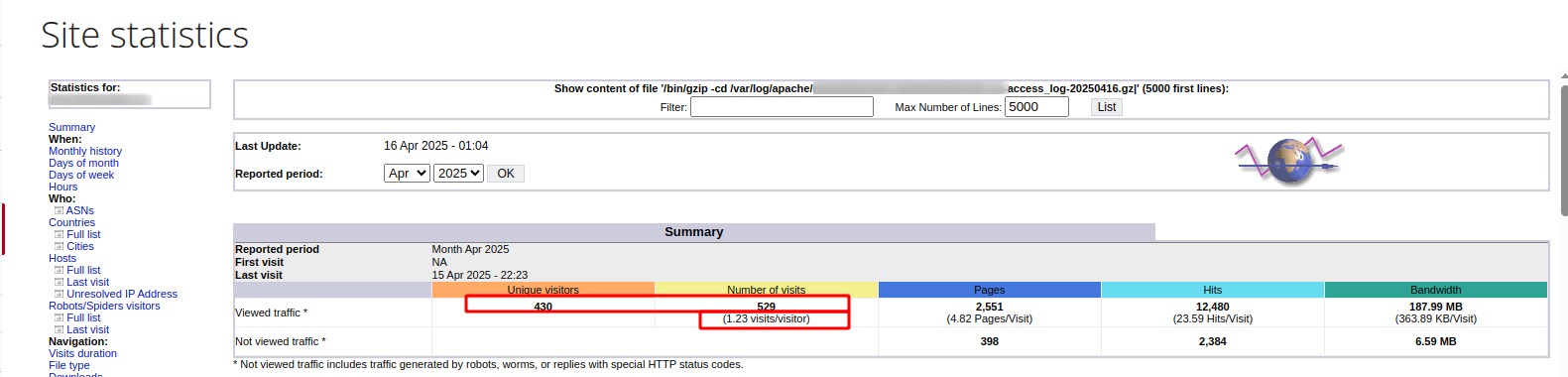Click the small icon before Cities
Image resolution: width=1568 pixels, height=377 pixels.
(x=59, y=246)
